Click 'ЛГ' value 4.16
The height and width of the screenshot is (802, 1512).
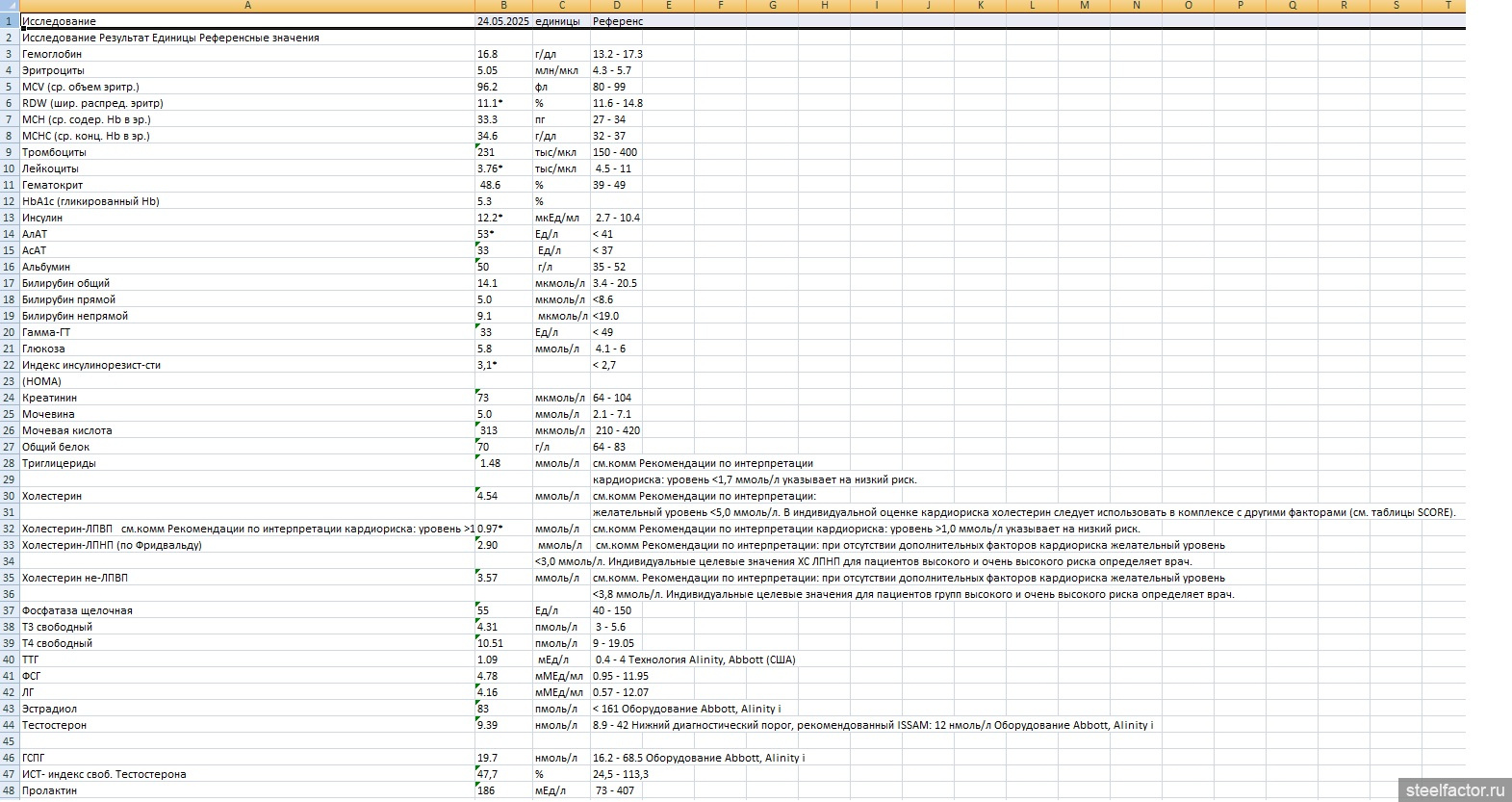click(503, 692)
